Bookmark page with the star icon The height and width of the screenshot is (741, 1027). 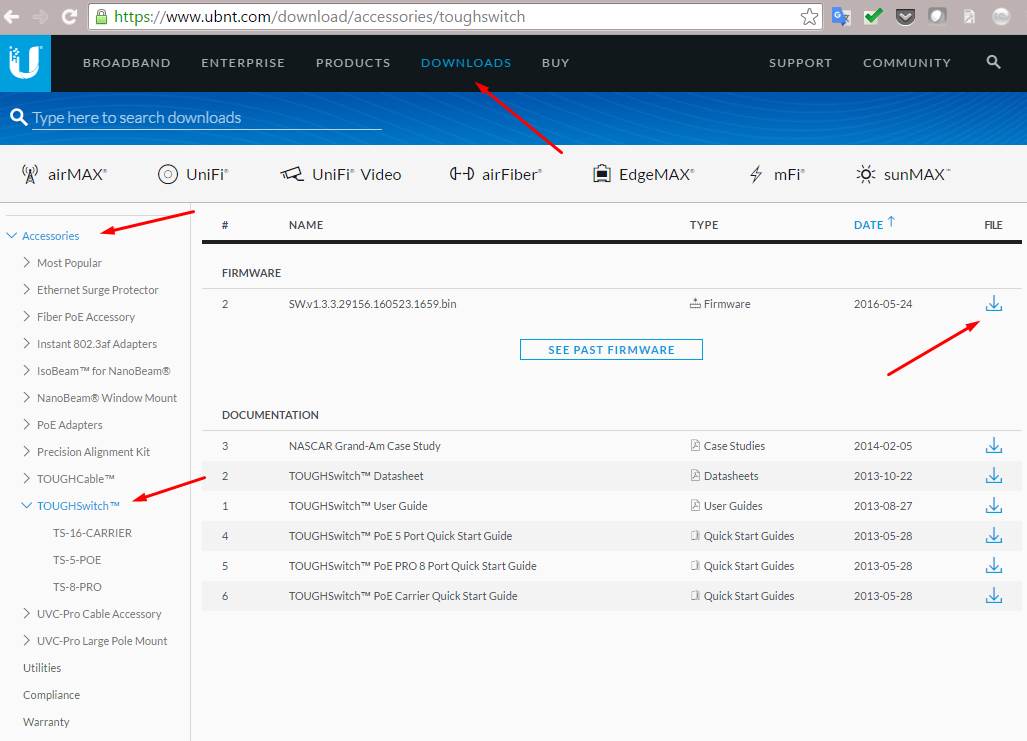[x=809, y=17]
